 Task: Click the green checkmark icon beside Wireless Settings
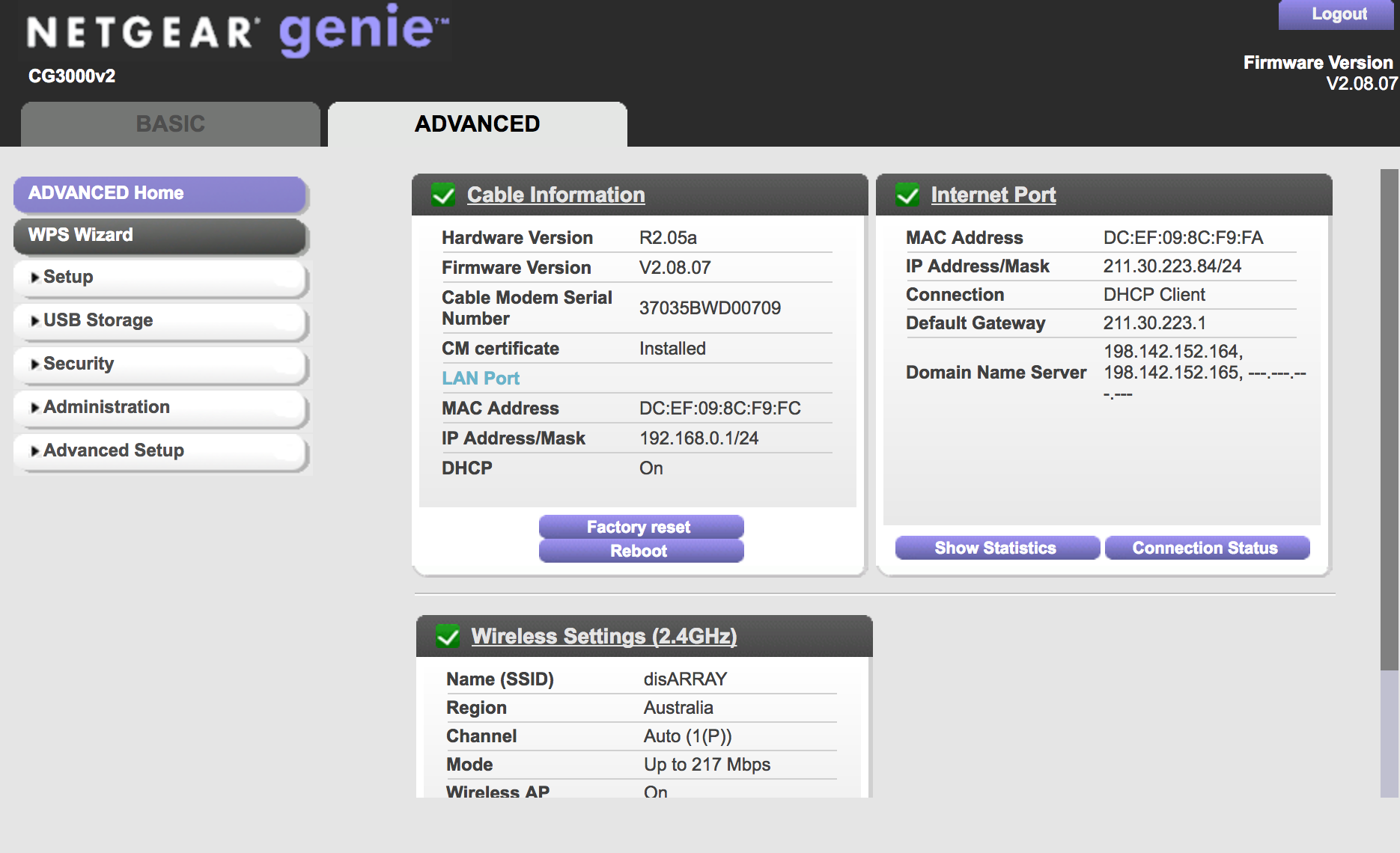[x=448, y=636]
